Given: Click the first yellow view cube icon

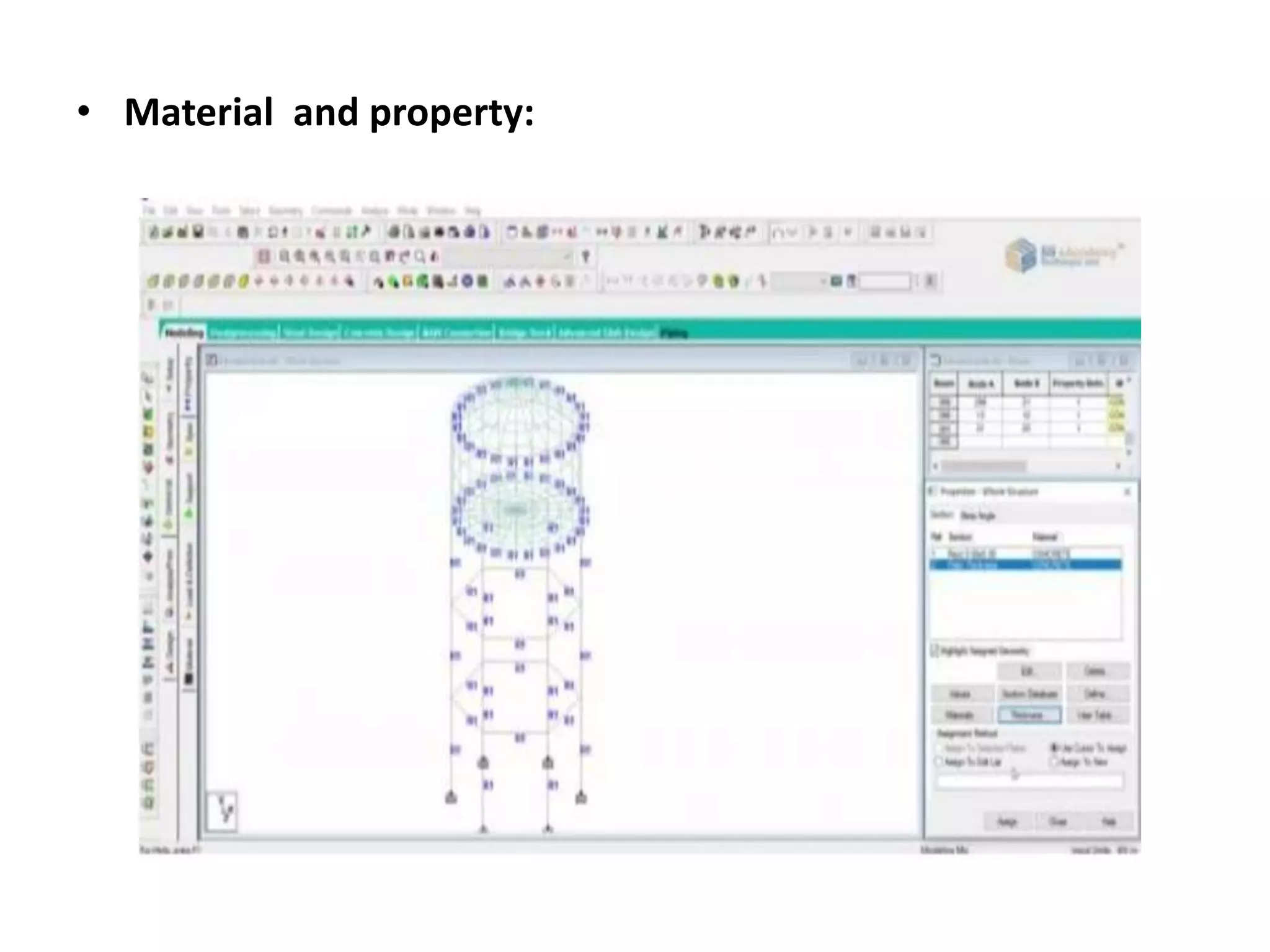Looking at the screenshot, I should [x=153, y=281].
